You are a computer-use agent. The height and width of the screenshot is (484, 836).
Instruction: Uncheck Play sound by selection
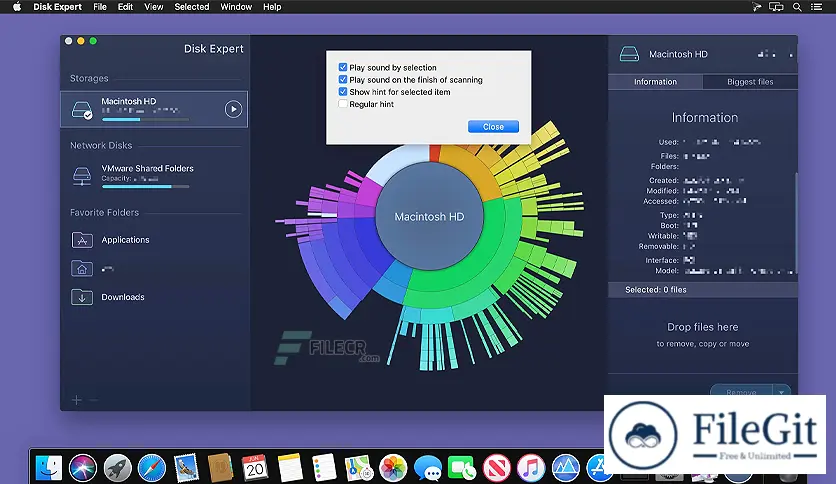click(343, 67)
